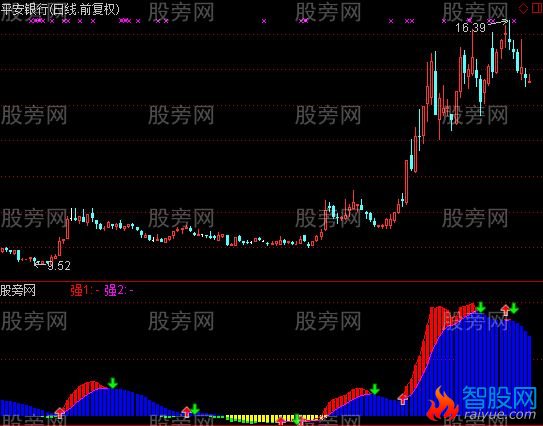The height and width of the screenshot is (426, 543).
Task: Click the 平安银行(日线.前复权) chart title
Action: [x=60, y=8]
